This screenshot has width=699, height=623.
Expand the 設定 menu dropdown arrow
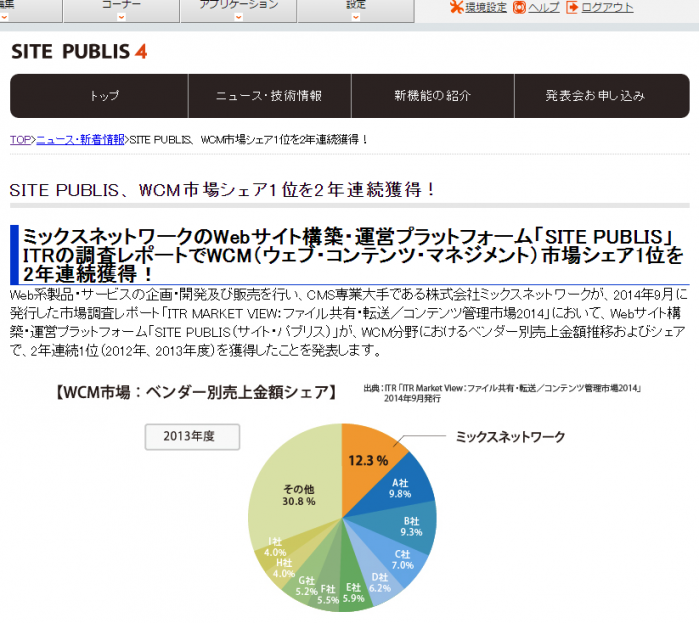355,17
